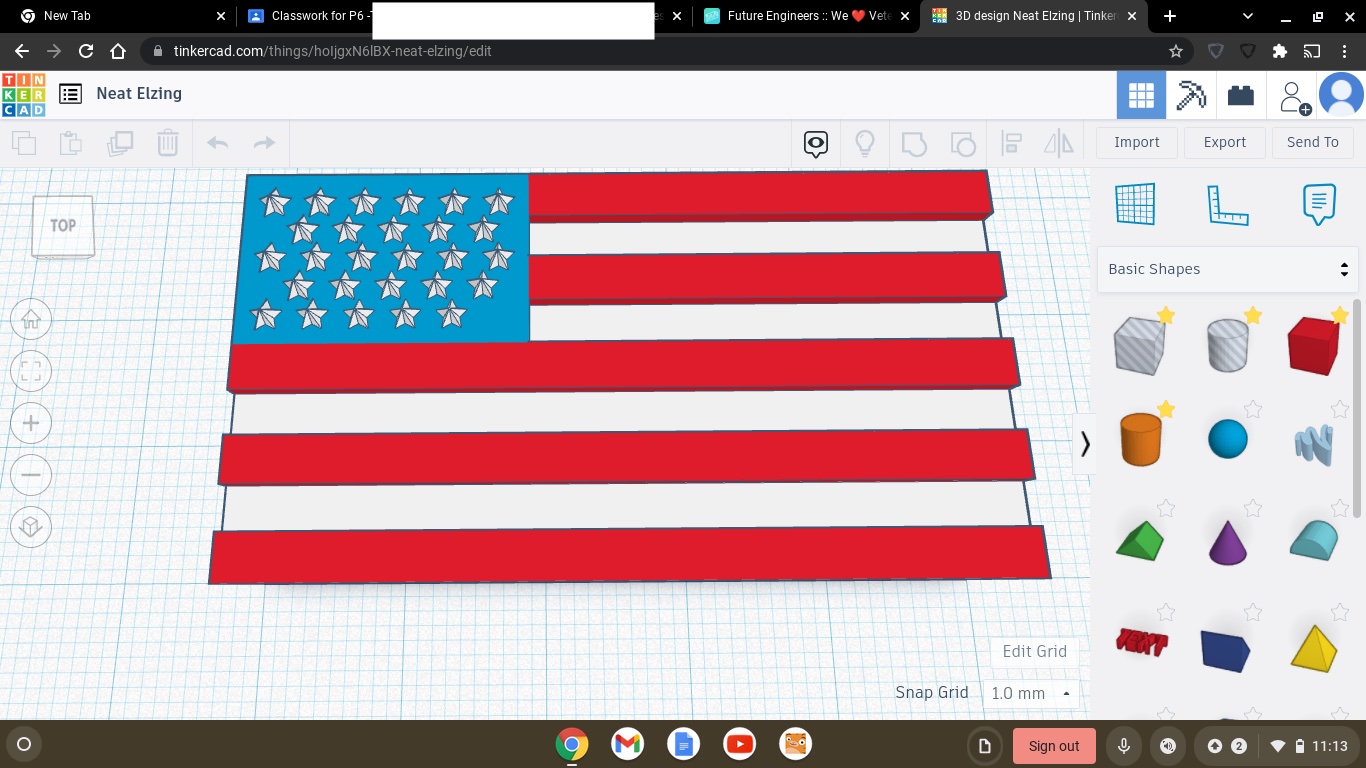Pick the yellow Pyramid shape

point(1314,648)
